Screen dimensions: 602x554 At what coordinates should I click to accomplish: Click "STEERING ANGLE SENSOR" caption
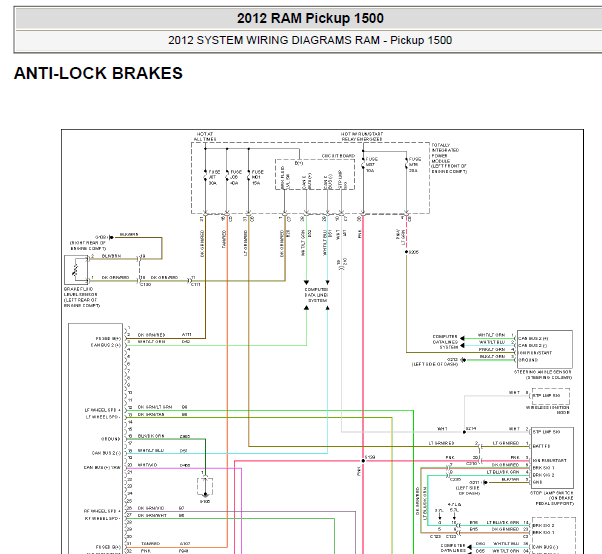click(543, 372)
